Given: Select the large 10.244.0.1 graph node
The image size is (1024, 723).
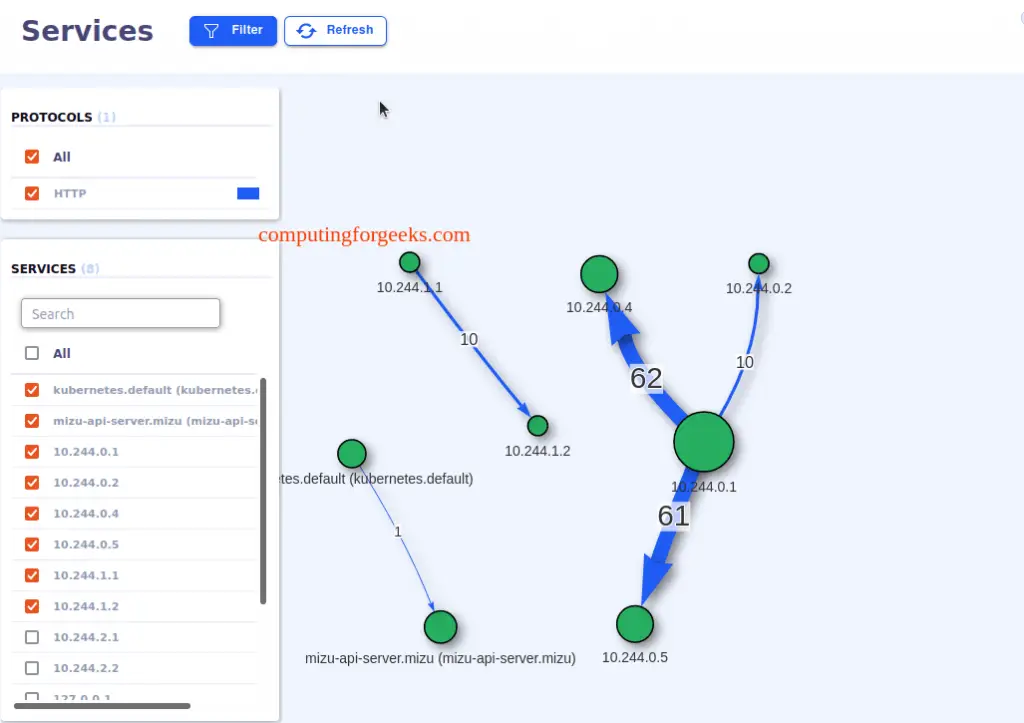Looking at the screenshot, I should coord(704,442).
